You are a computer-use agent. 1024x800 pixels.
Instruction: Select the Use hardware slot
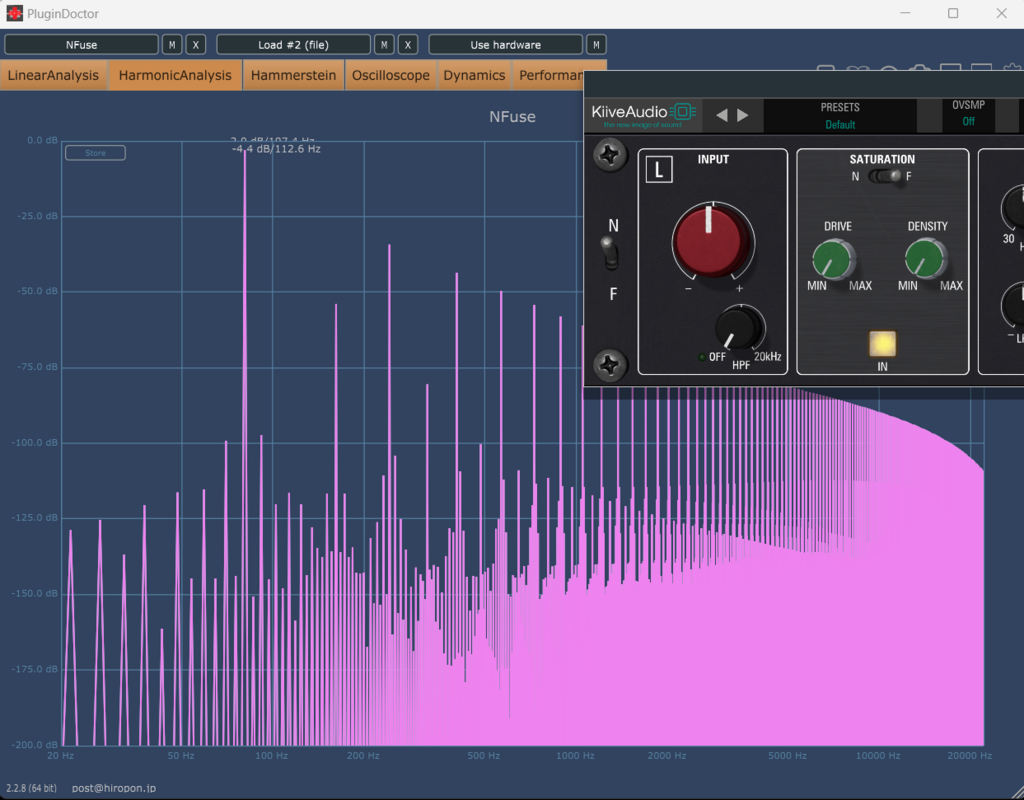point(505,44)
